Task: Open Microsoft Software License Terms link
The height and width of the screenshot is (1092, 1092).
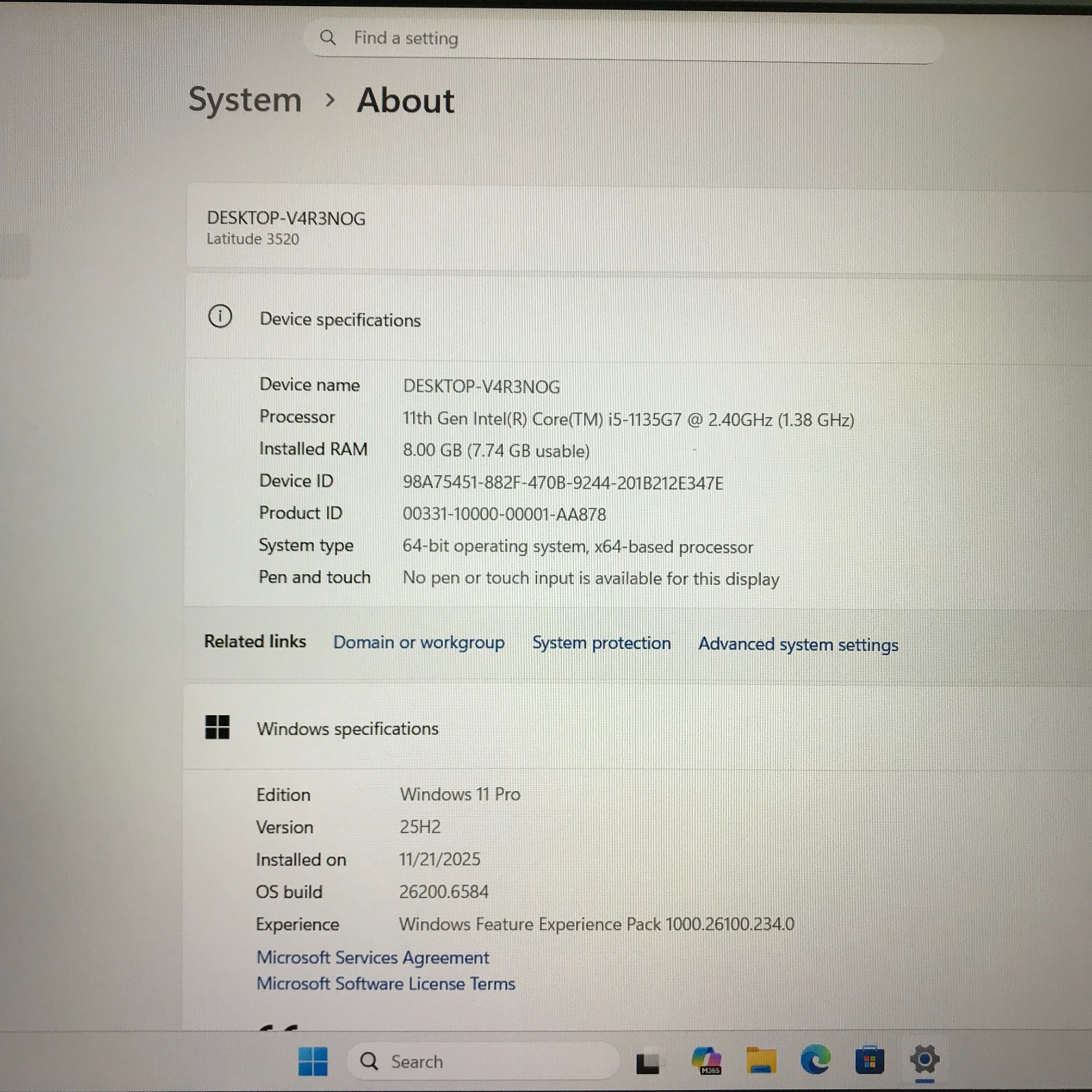Action: [386, 983]
